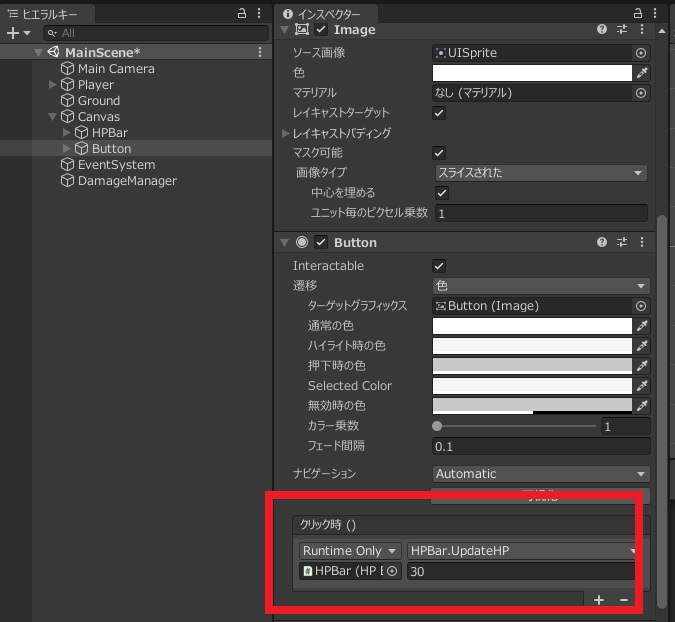
Task: Edit ユニット毎のピクセル乗数 field
Action: [541, 213]
